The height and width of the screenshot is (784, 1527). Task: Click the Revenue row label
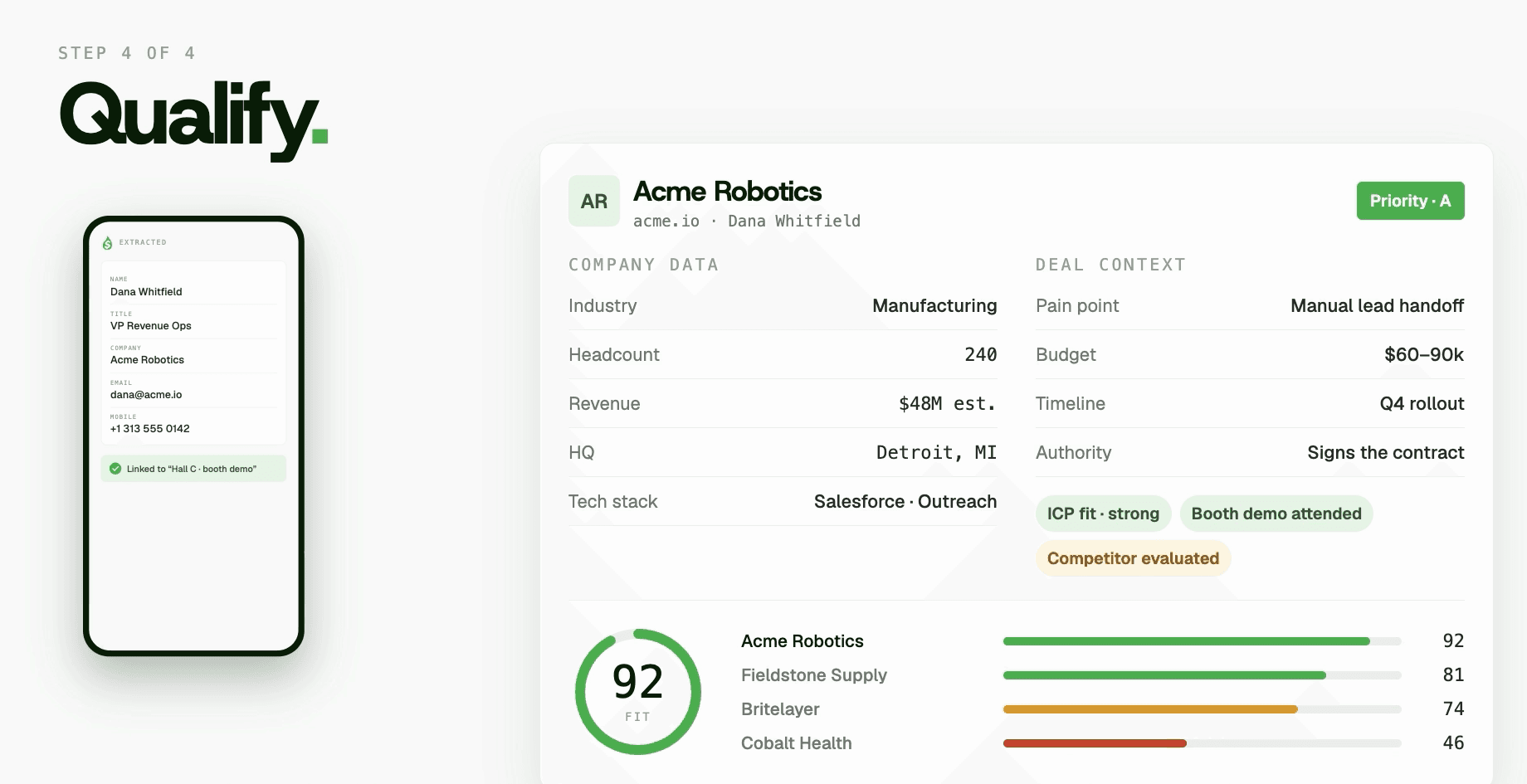pos(604,404)
